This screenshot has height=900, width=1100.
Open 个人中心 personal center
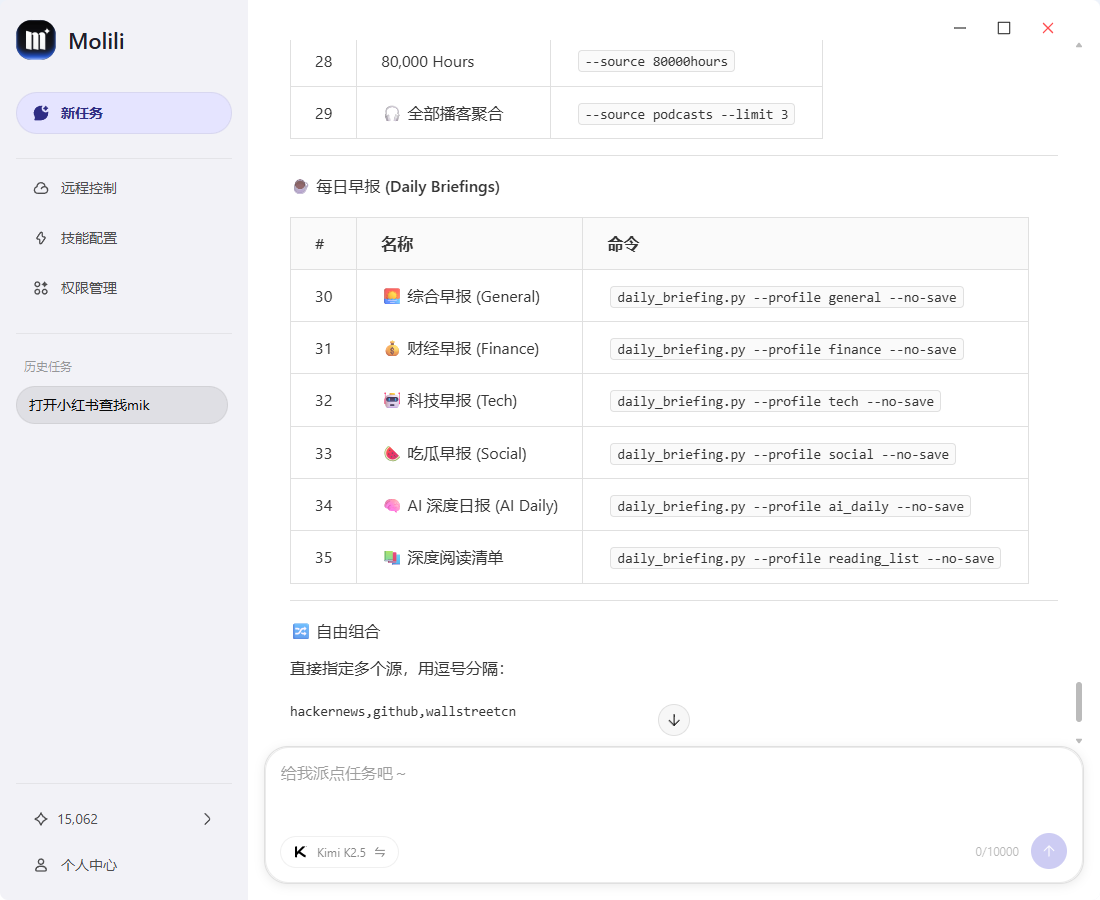[88, 865]
